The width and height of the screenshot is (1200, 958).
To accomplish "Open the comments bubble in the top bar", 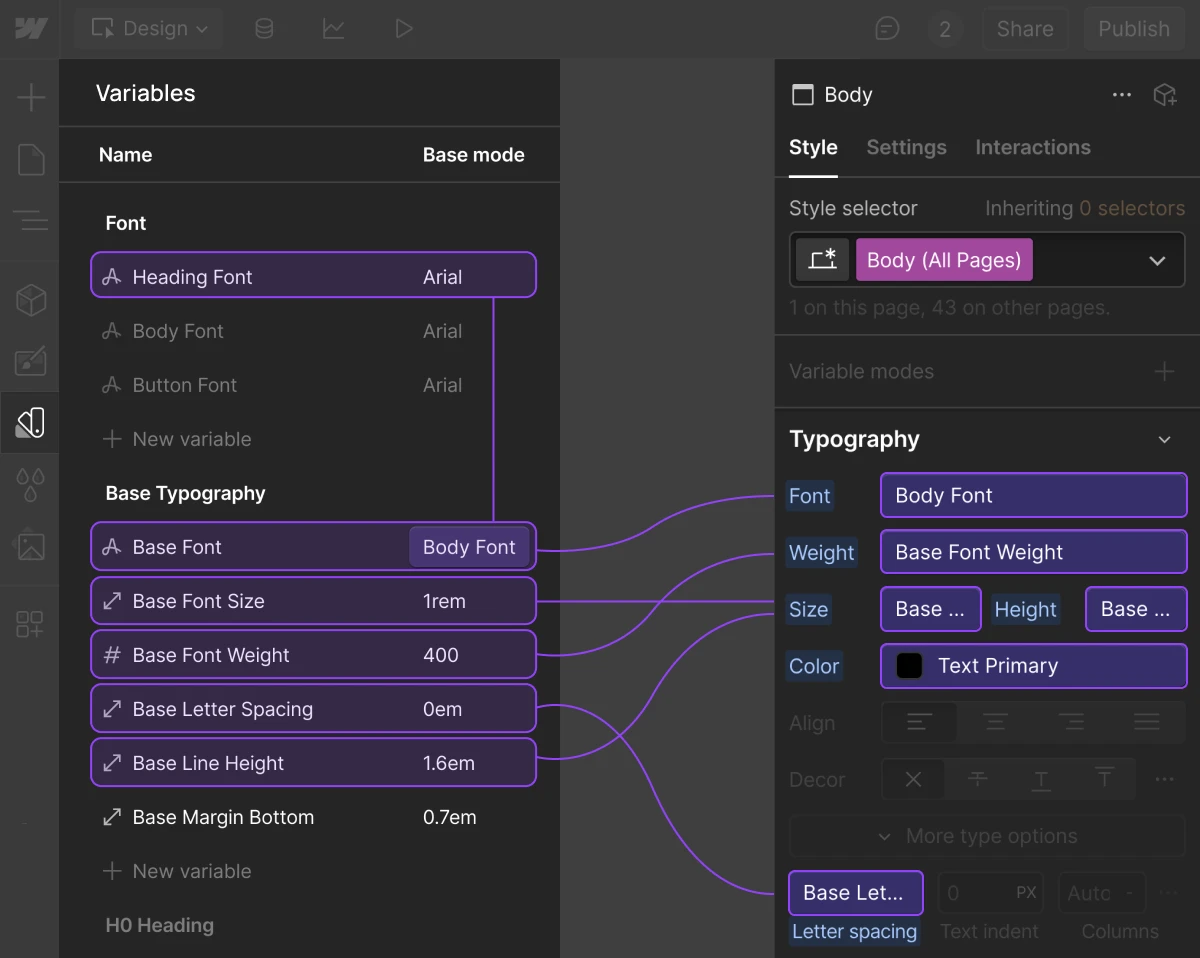I will click(887, 28).
